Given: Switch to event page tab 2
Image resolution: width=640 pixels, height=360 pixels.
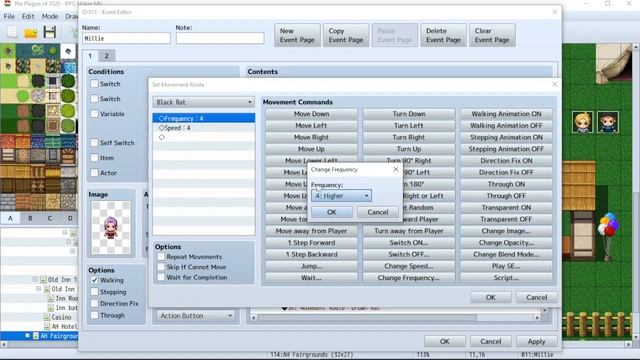Looking at the screenshot, I should coord(107,56).
